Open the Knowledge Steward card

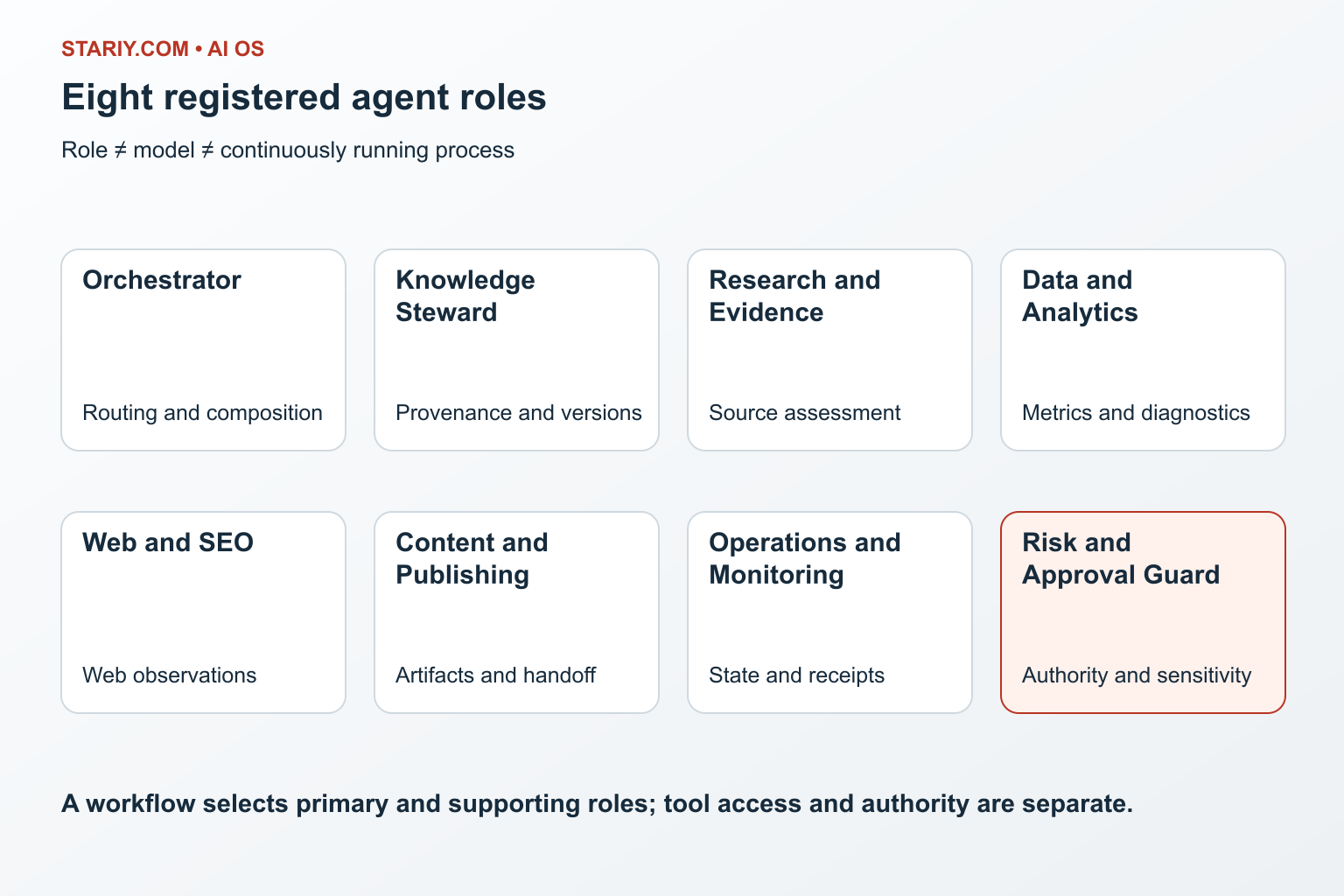point(516,350)
